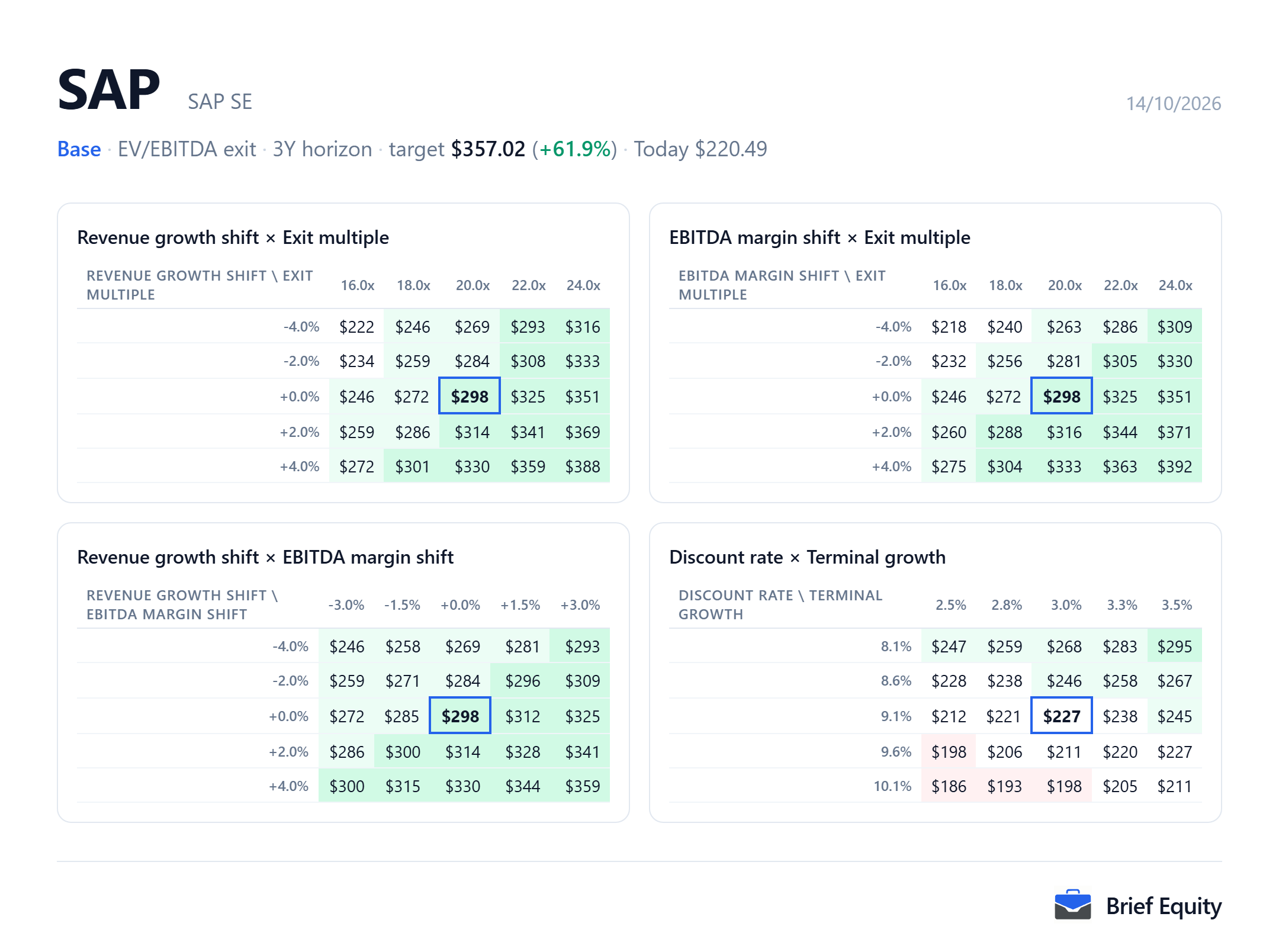Click the $222 cell in the first table
Image resolution: width=1279 pixels, height=952 pixels.
coord(356,327)
